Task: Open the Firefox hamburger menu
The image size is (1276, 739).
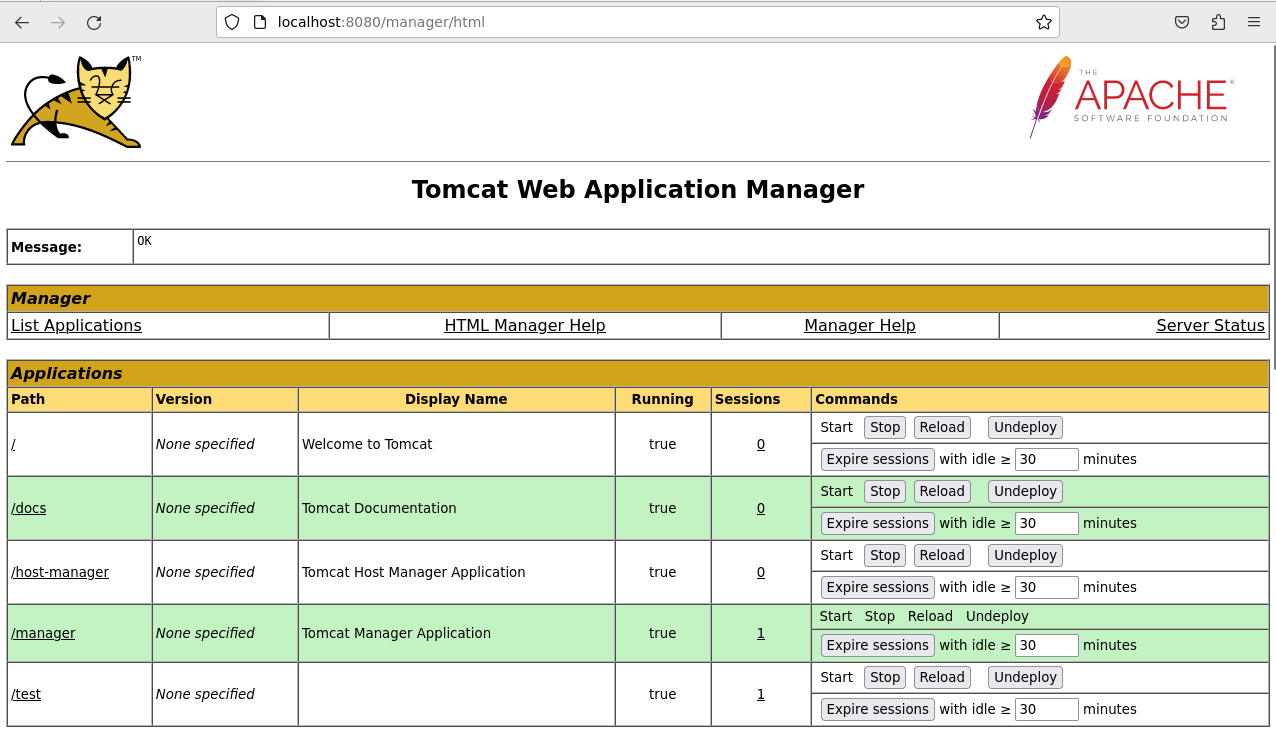Action: point(1254,22)
